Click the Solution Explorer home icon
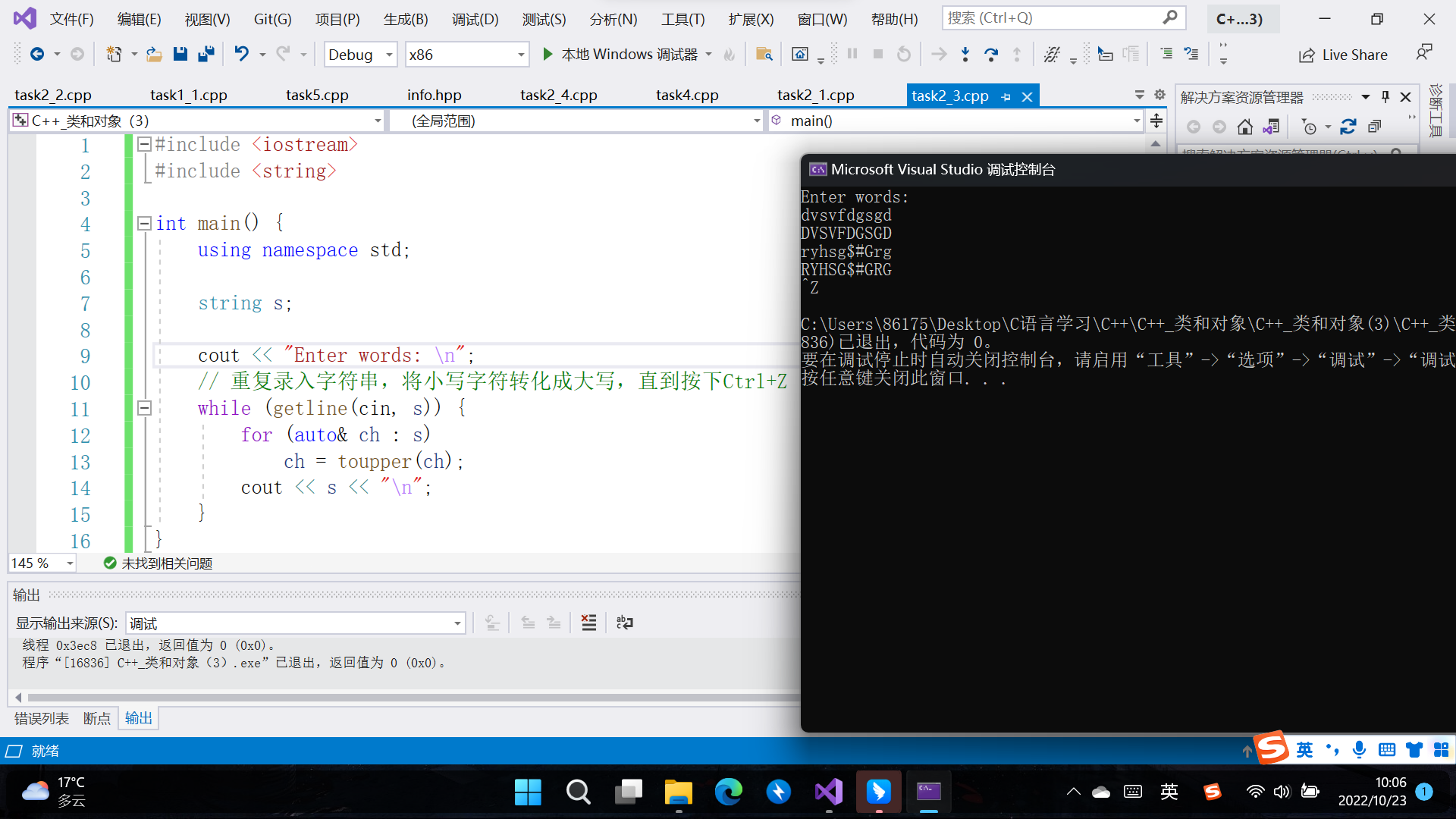Image resolution: width=1456 pixels, height=819 pixels. (x=1244, y=127)
